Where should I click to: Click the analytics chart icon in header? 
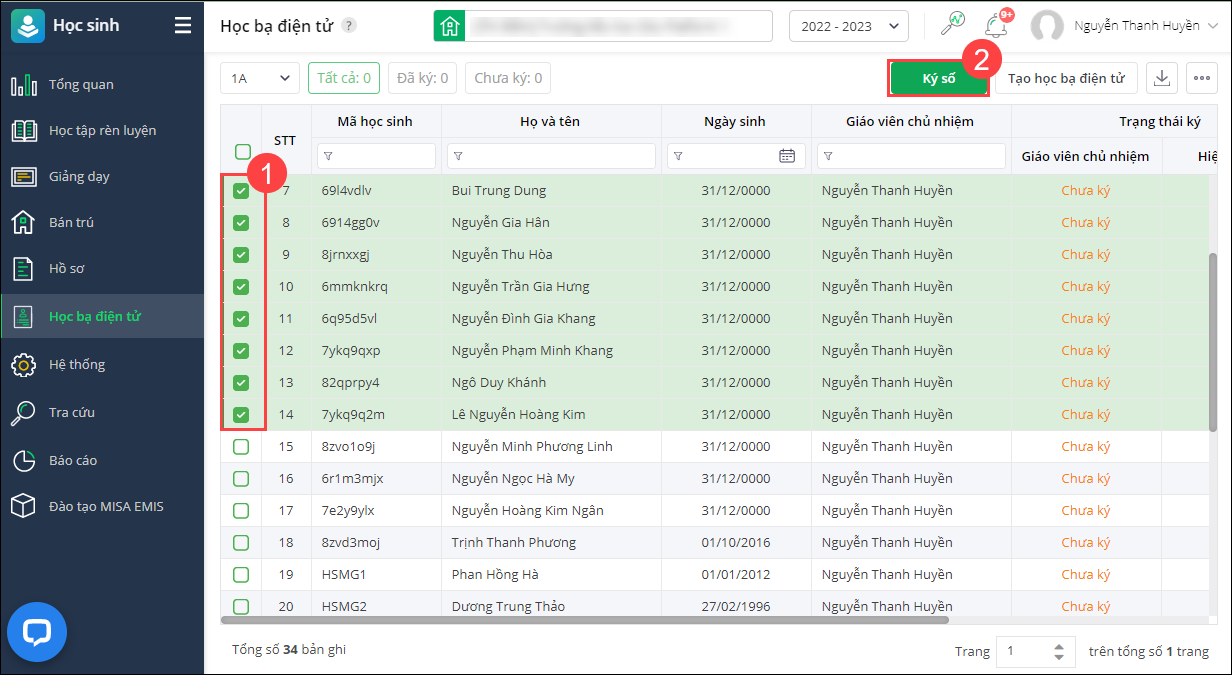coord(952,26)
